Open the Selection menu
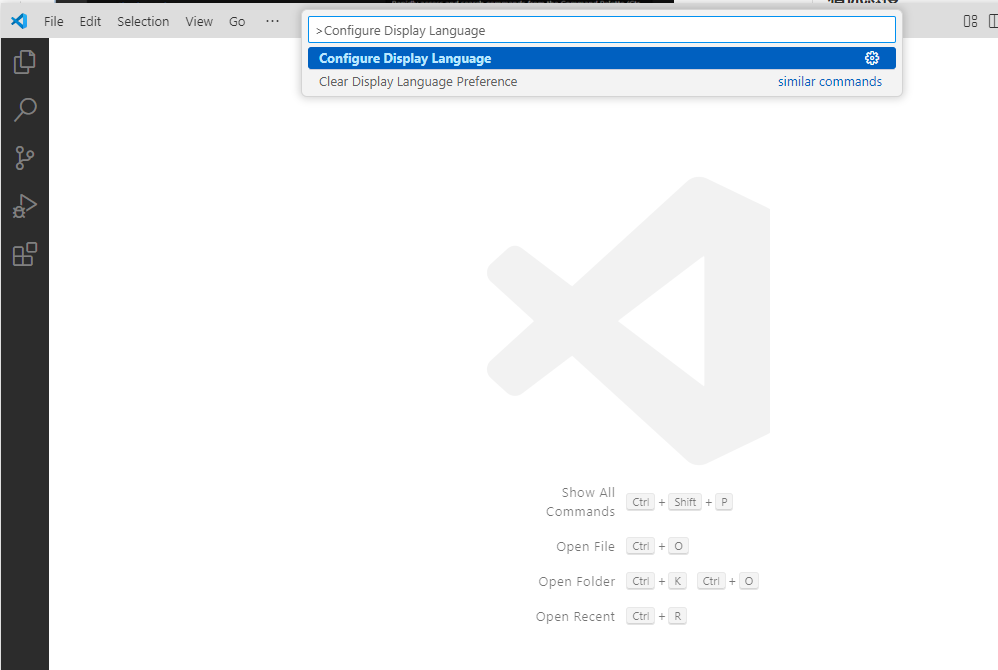 pyautogui.click(x=143, y=21)
